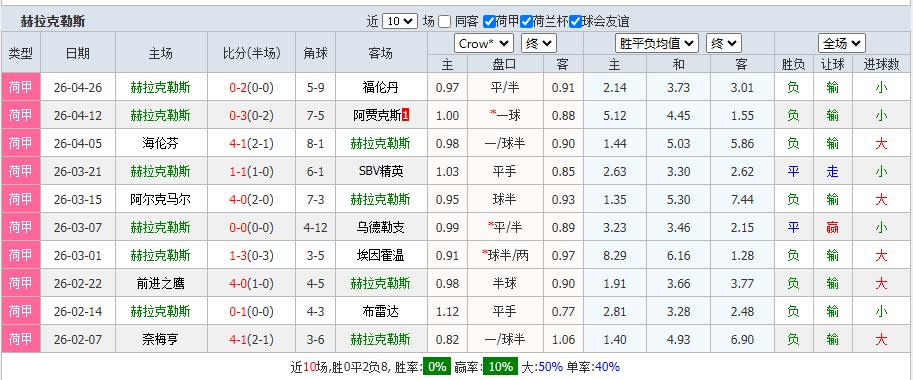Uncheck the 荷兰杯 filter checkbox
This screenshot has height=380, width=913.
[526, 22]
